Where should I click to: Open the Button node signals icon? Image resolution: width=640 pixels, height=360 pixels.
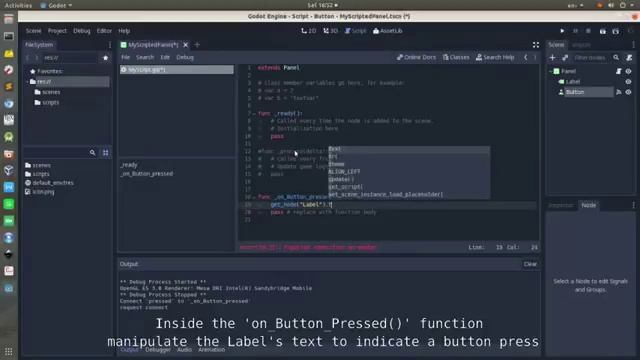click(x=619, y=92)
